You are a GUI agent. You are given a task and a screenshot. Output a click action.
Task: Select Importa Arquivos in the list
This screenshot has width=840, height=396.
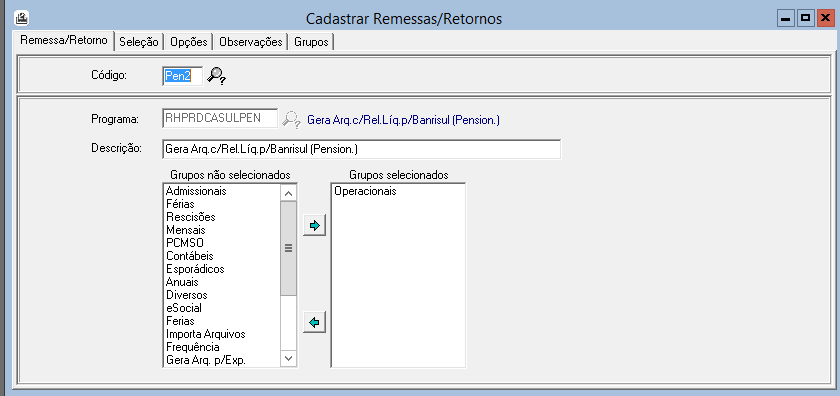pos(206,334)
